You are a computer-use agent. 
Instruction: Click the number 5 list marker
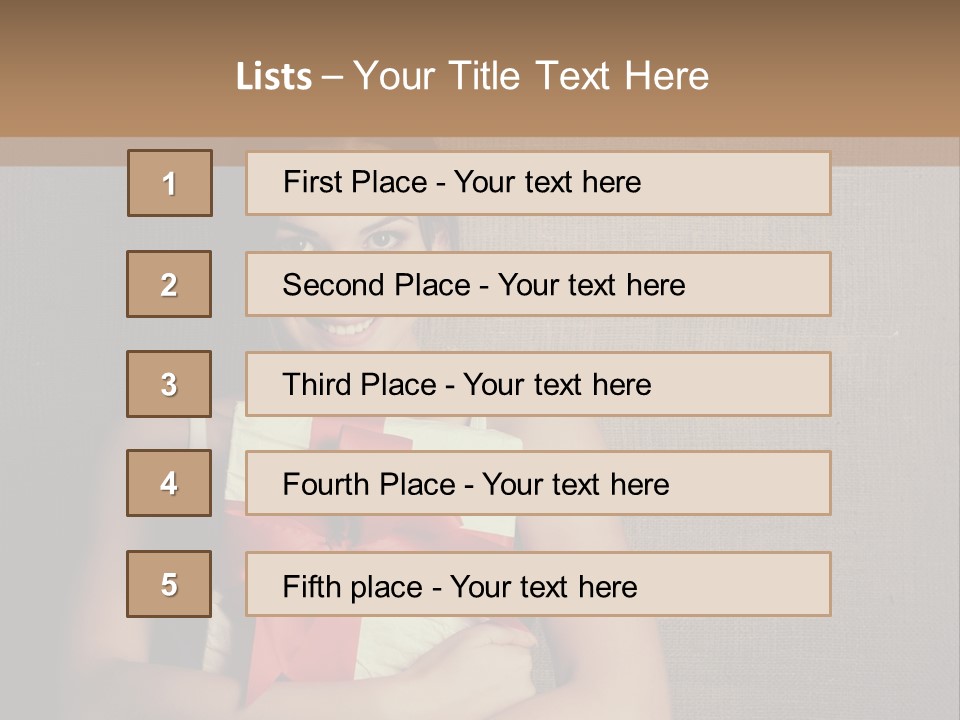[169, 584]
